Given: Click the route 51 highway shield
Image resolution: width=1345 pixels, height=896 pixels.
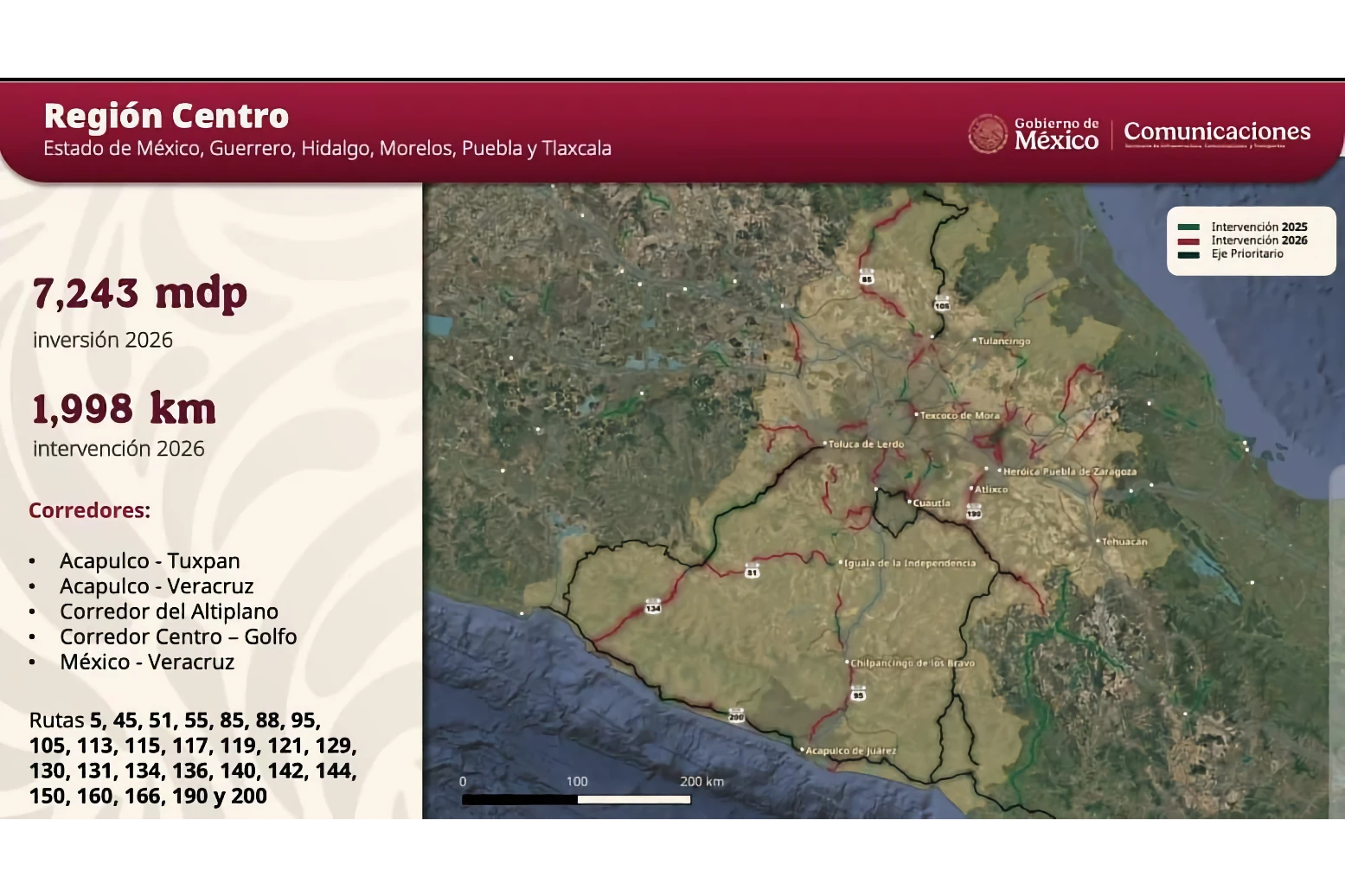Looking at the screenshot, I should point(752,572).
